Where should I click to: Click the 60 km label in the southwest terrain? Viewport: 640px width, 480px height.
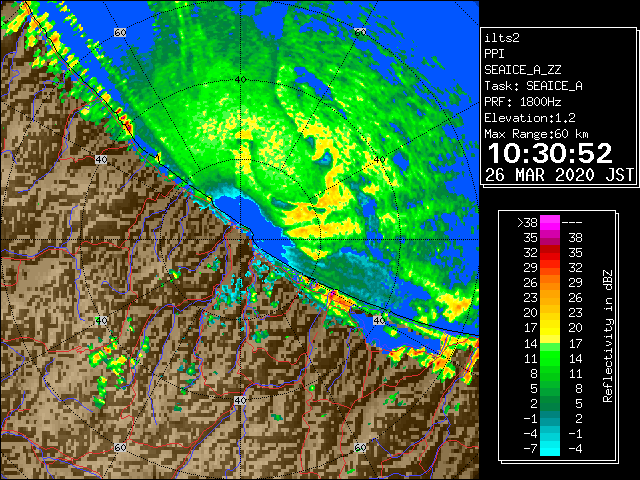[120, 447]
